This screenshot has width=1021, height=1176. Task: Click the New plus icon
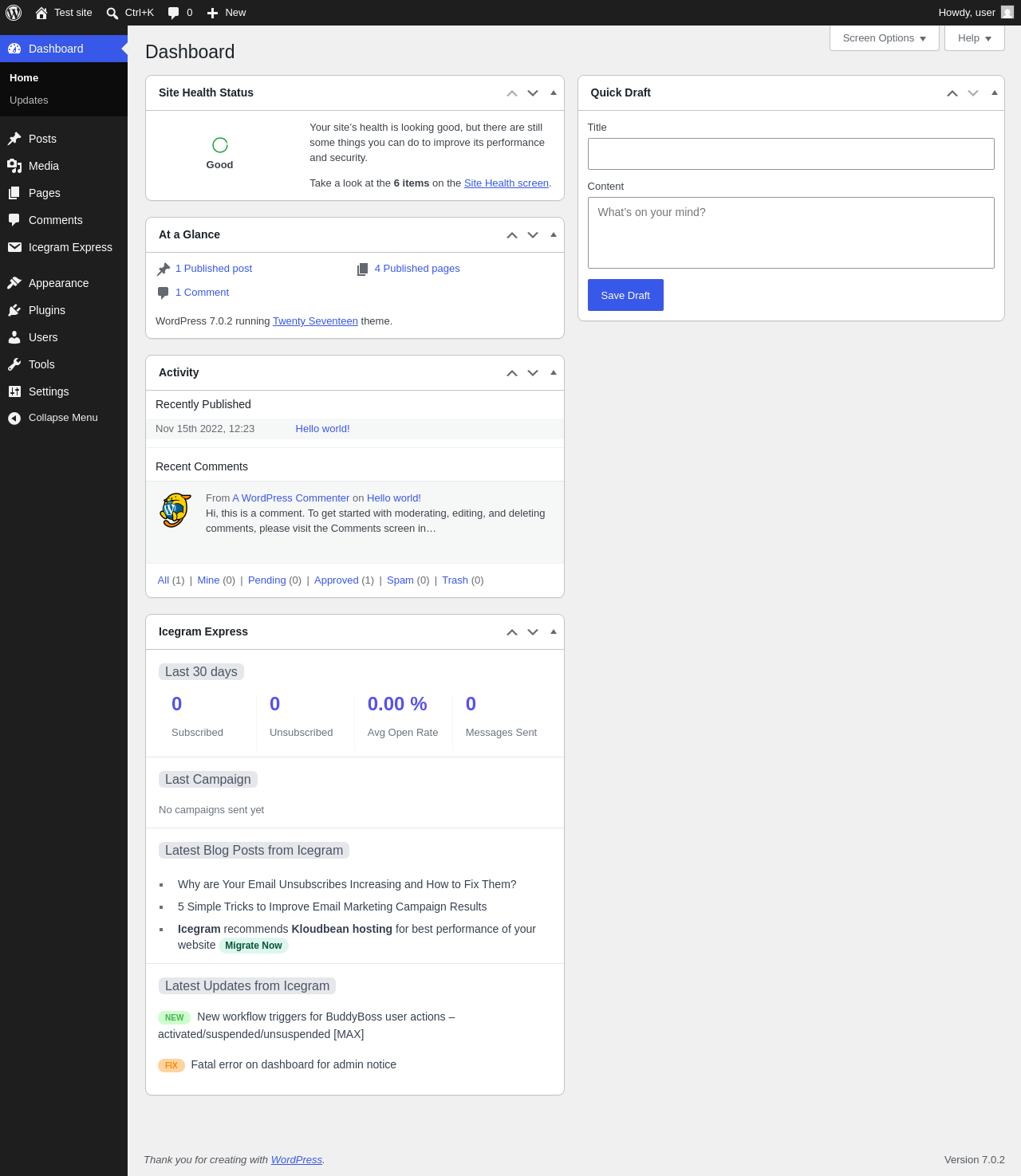[212, 13]
